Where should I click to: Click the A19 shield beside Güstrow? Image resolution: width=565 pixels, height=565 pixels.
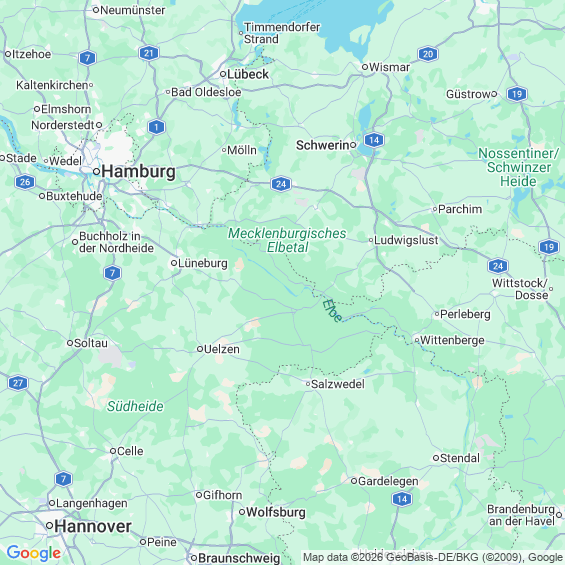[517, 94]
